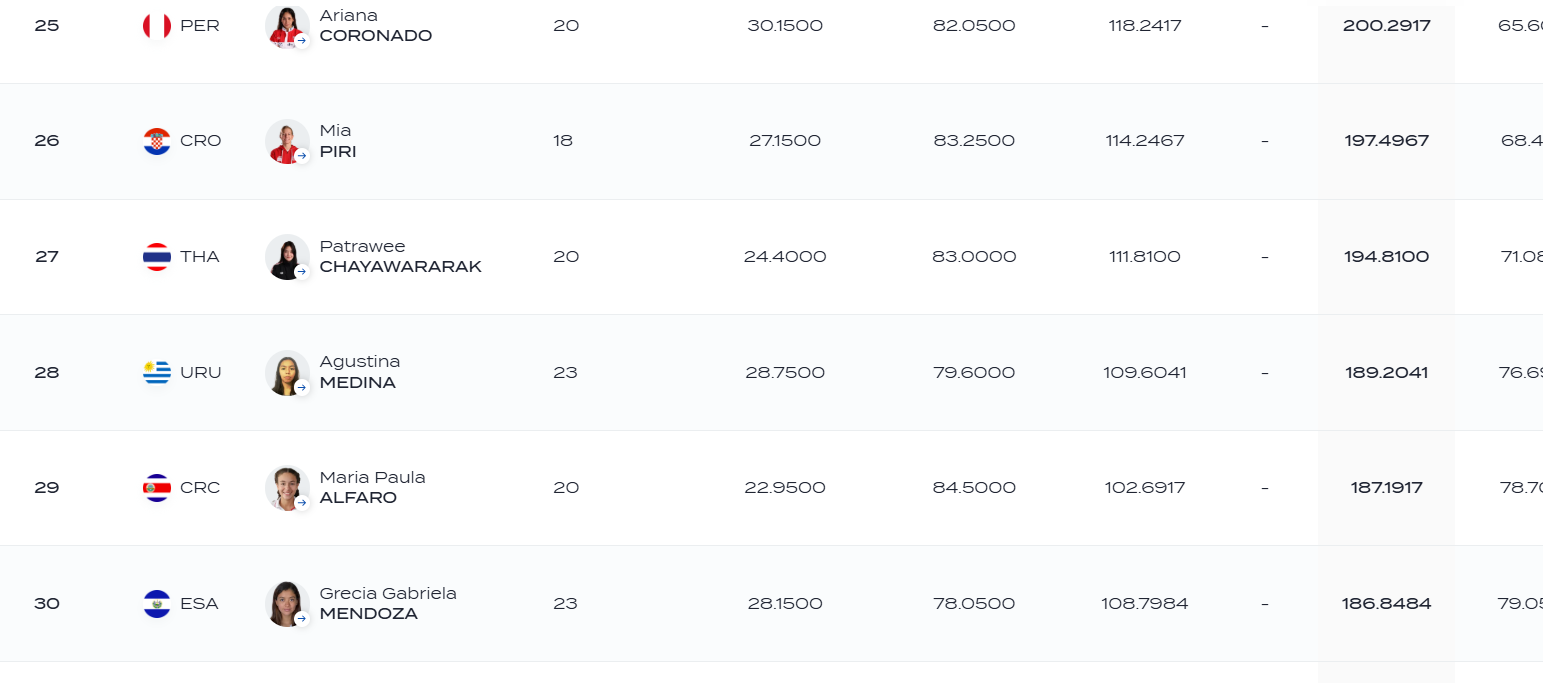Image resolution: width=1543 pixels, height=683 pixels.
Task: Open athlete link Maria Paula ALFARO
Action: point(372,488)
